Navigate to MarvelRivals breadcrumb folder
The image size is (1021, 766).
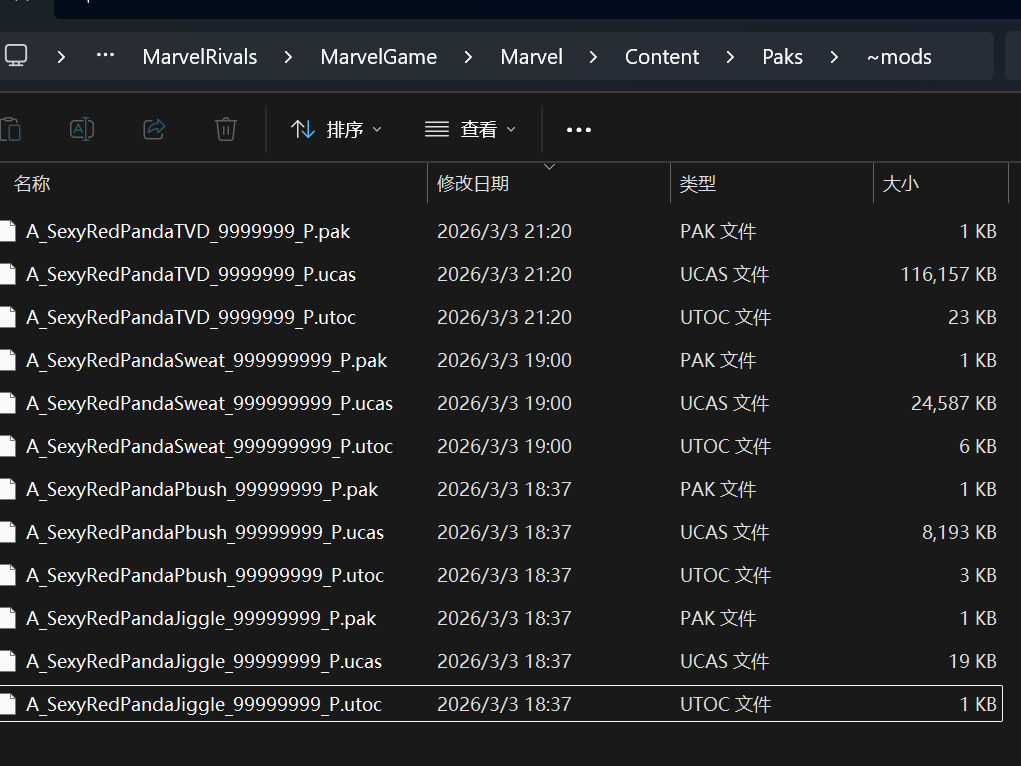click(x=200, y=57)
